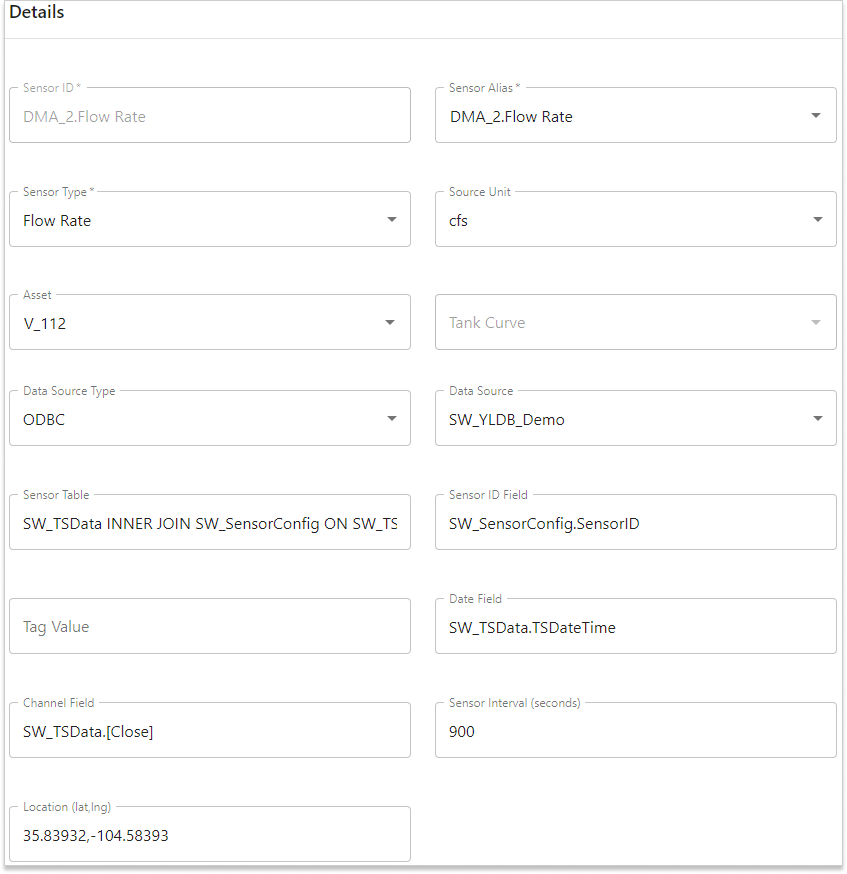Edit the Date Field input
Screen dimensions: 847x874
pos(635,627)
